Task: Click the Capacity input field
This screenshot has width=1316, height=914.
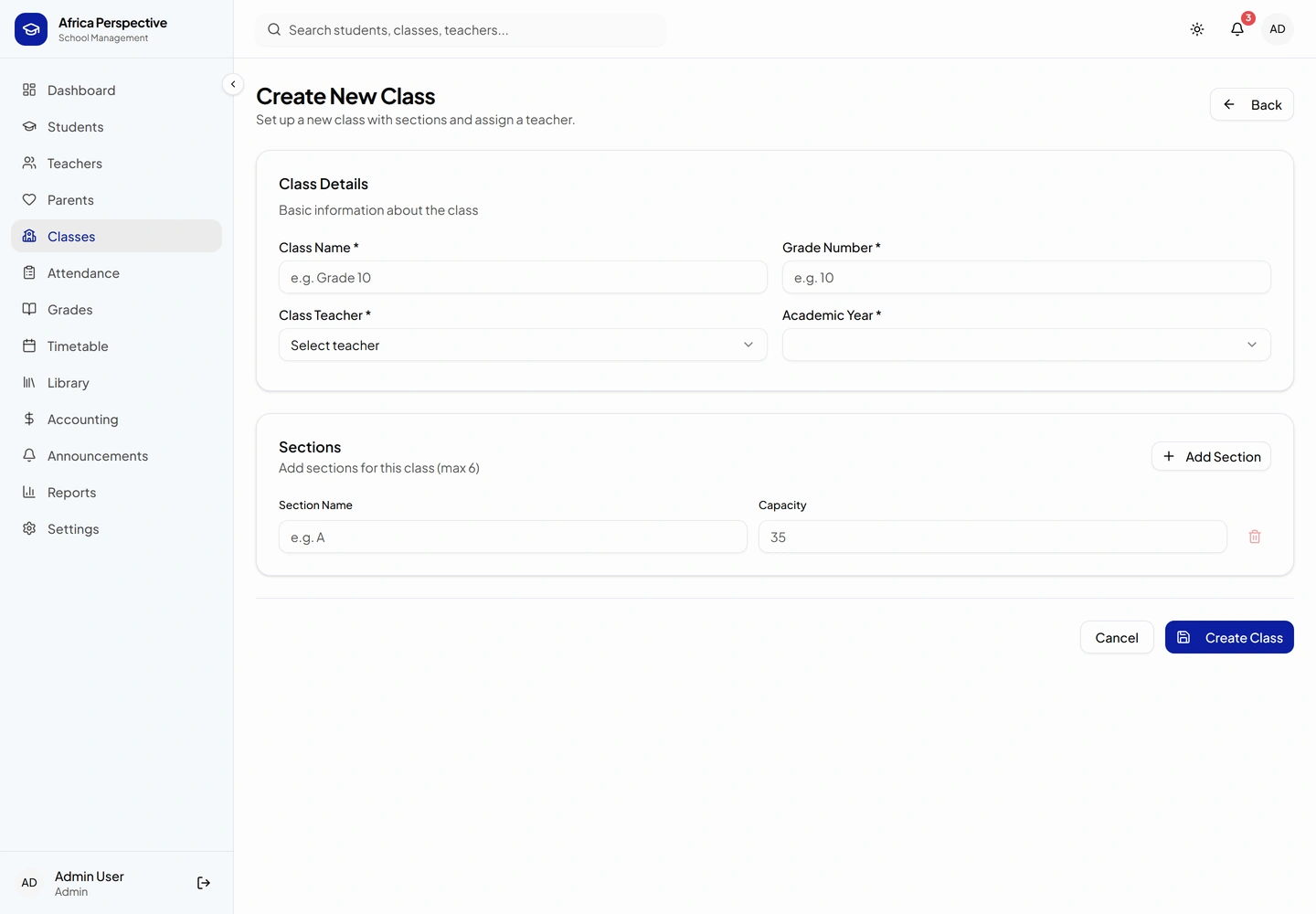Action: 992,537
